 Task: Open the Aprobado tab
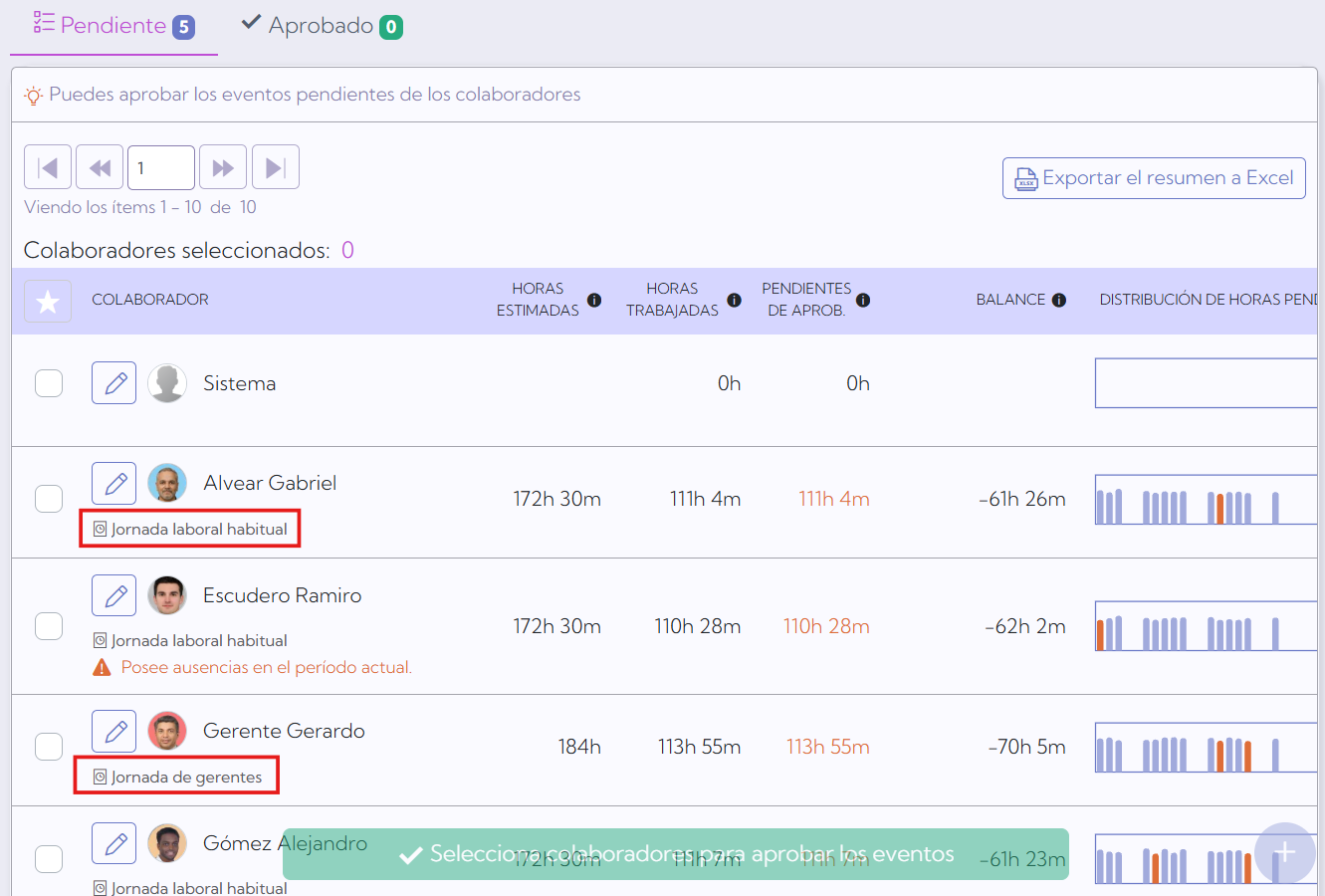click(322, 26)
